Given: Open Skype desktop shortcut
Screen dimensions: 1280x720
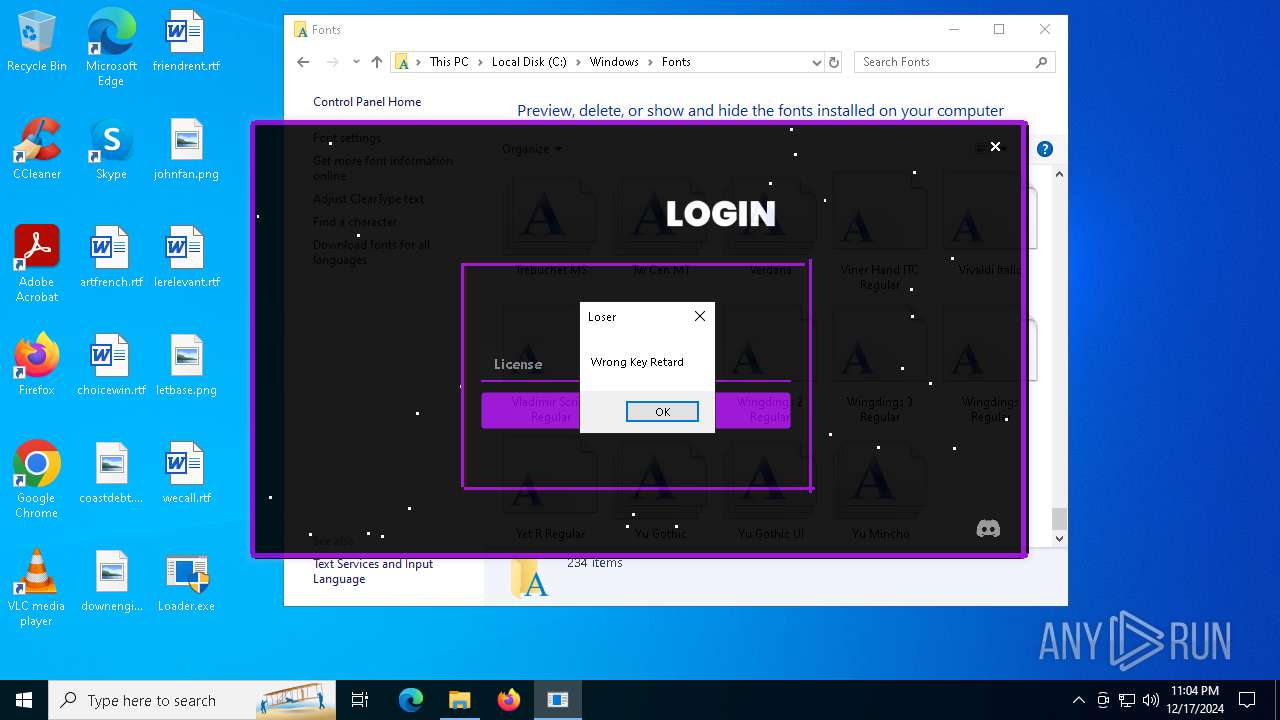Looking at the screenshot, I should click(111, 150).
